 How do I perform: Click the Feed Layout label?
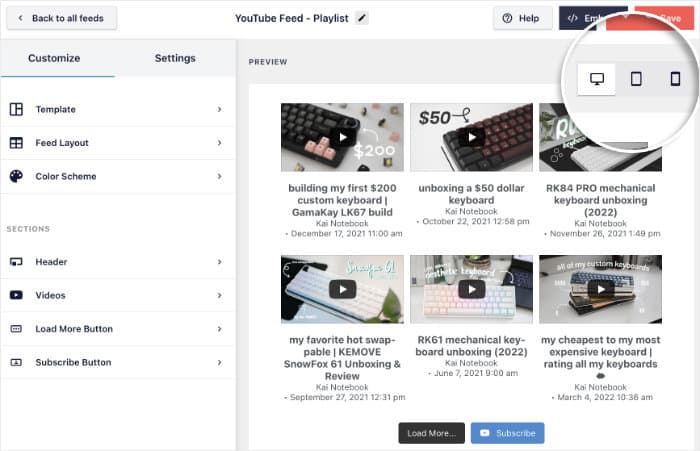(x=62, y=143)
